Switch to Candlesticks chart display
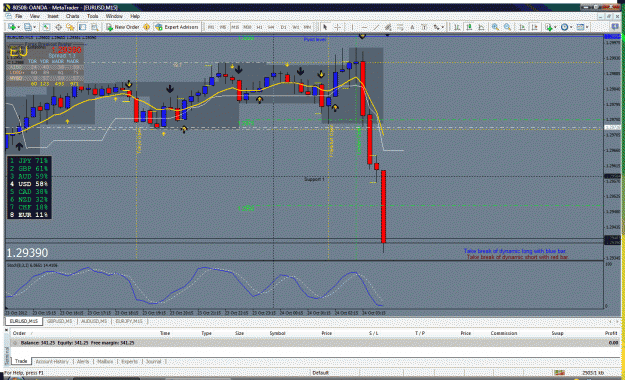The height and width of the screenshot is (380, 625). (469, 27)
